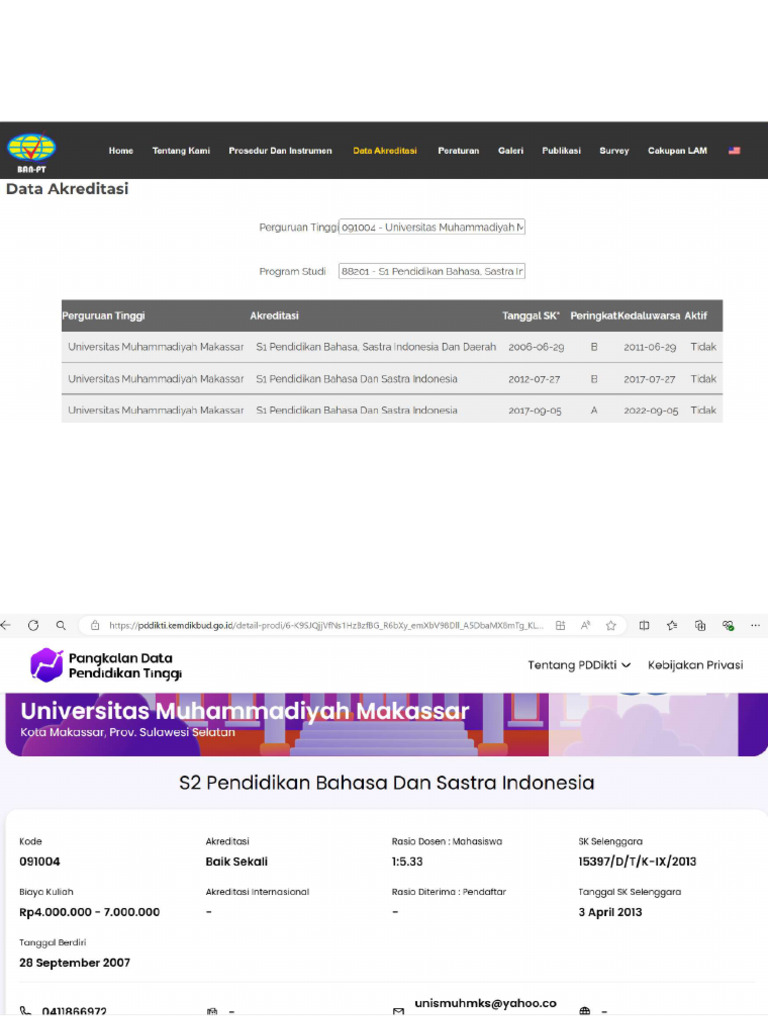Click the unismuhmks@yahoo.co email link
Viewport: 768px width, 1024px height.
coord(485,1003)
